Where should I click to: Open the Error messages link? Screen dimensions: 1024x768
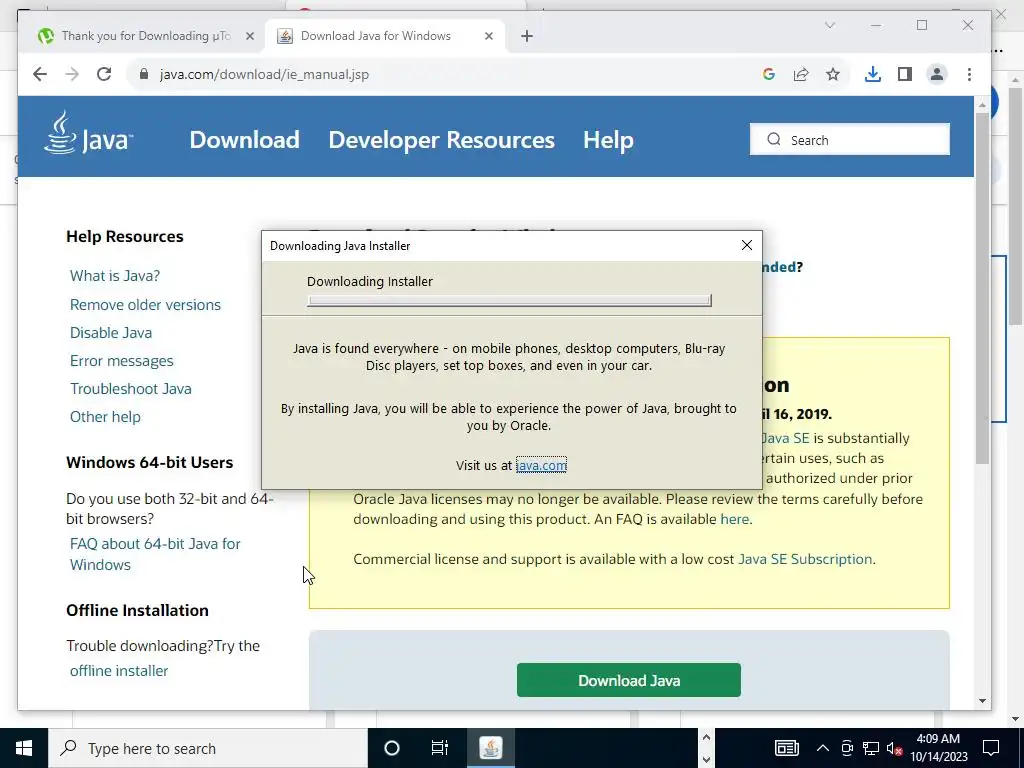coord(121,360)
